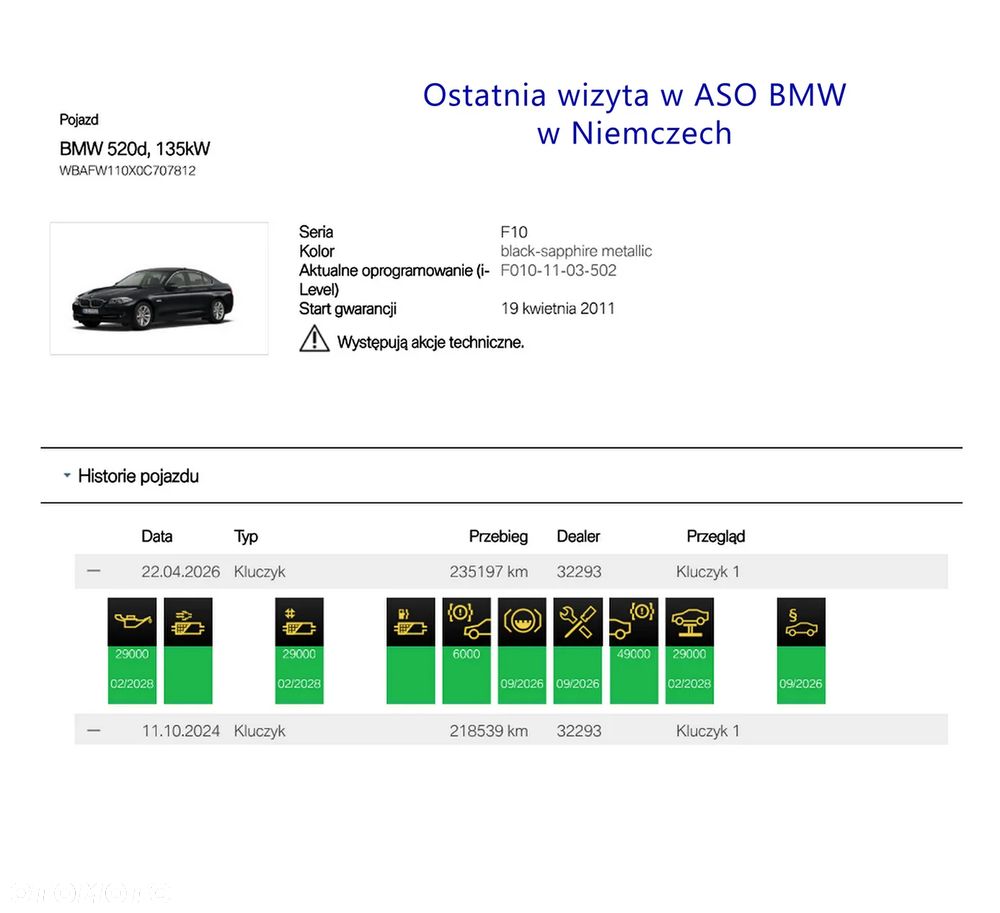Click dealer 32293 in the 11.10.2024 row

pos(579,731)
